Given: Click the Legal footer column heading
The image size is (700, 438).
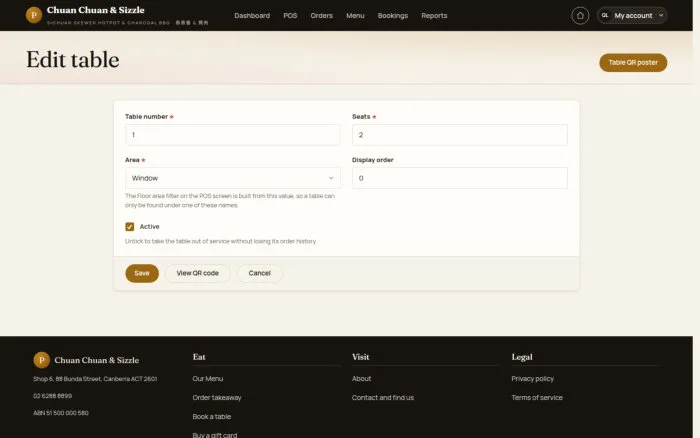Looking at the screenshot, I should pos(522,357).
